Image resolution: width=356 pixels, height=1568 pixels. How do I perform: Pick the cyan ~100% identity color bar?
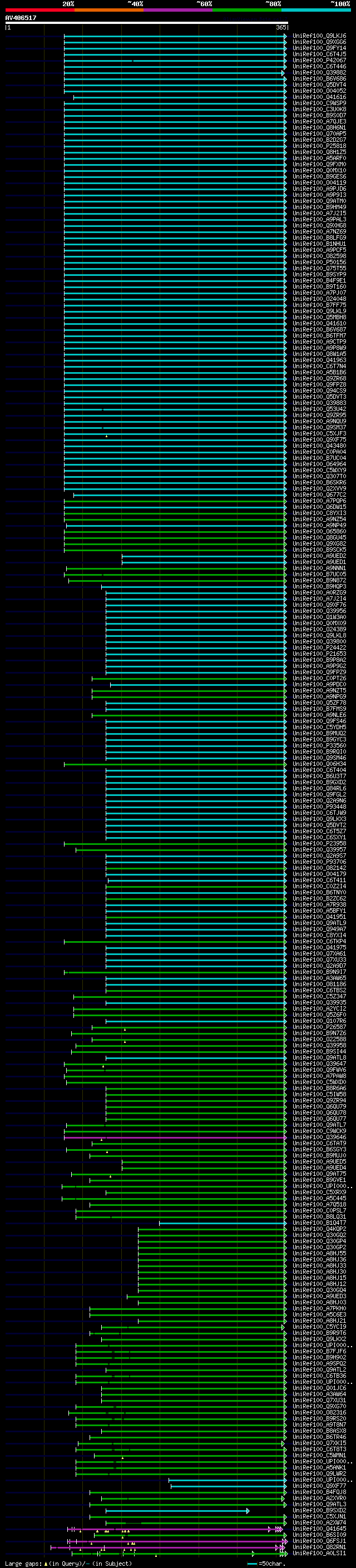point(317,10)
